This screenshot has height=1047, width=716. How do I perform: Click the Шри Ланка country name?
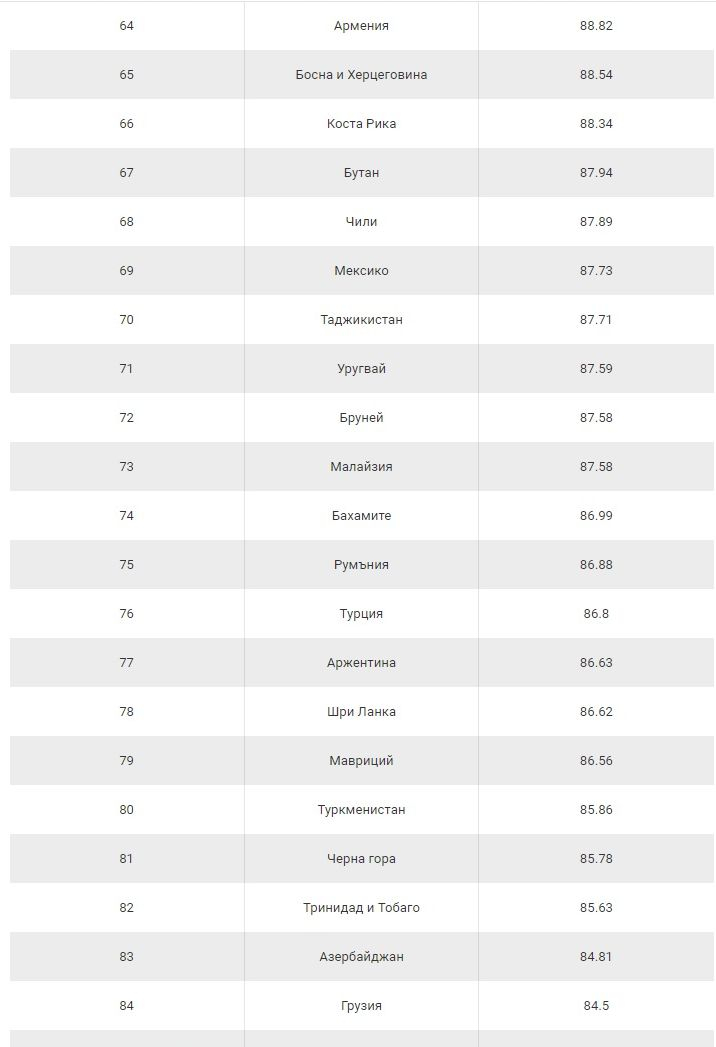coord(361,711)
